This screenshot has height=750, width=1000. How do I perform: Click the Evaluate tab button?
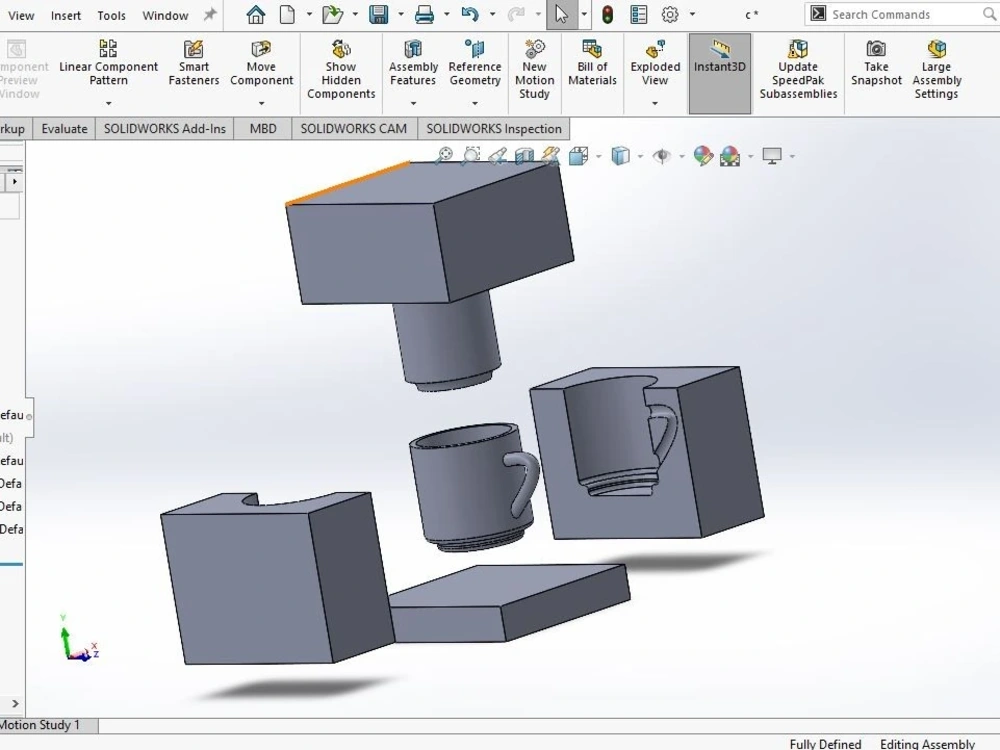[63, 128]
